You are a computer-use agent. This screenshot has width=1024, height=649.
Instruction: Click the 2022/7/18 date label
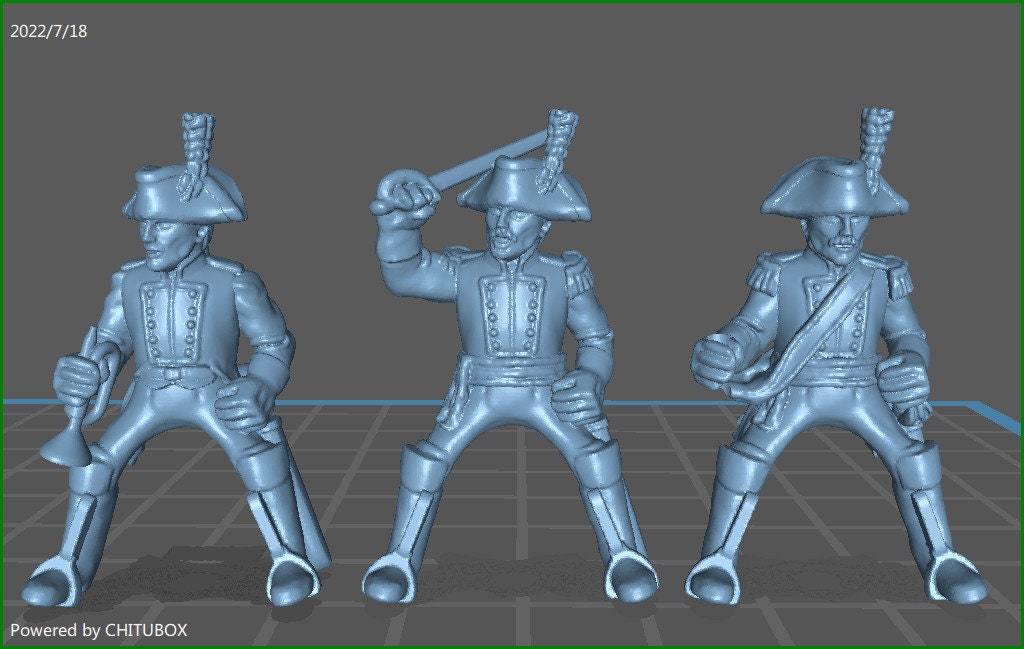coord(47,31)
